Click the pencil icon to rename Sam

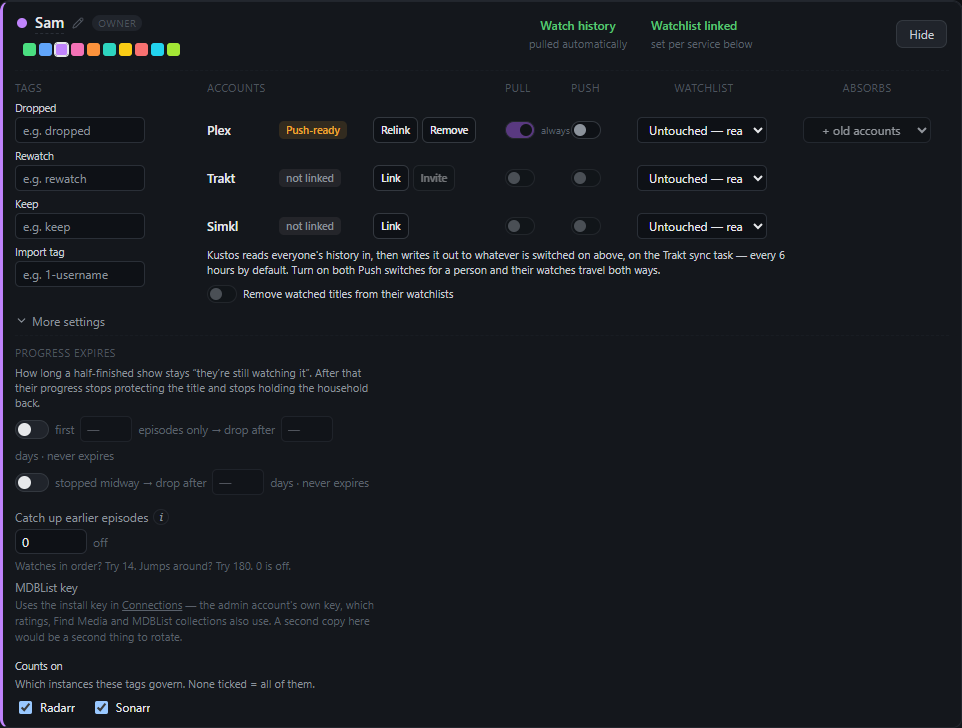pyautogui.click(x=78, y=23)
